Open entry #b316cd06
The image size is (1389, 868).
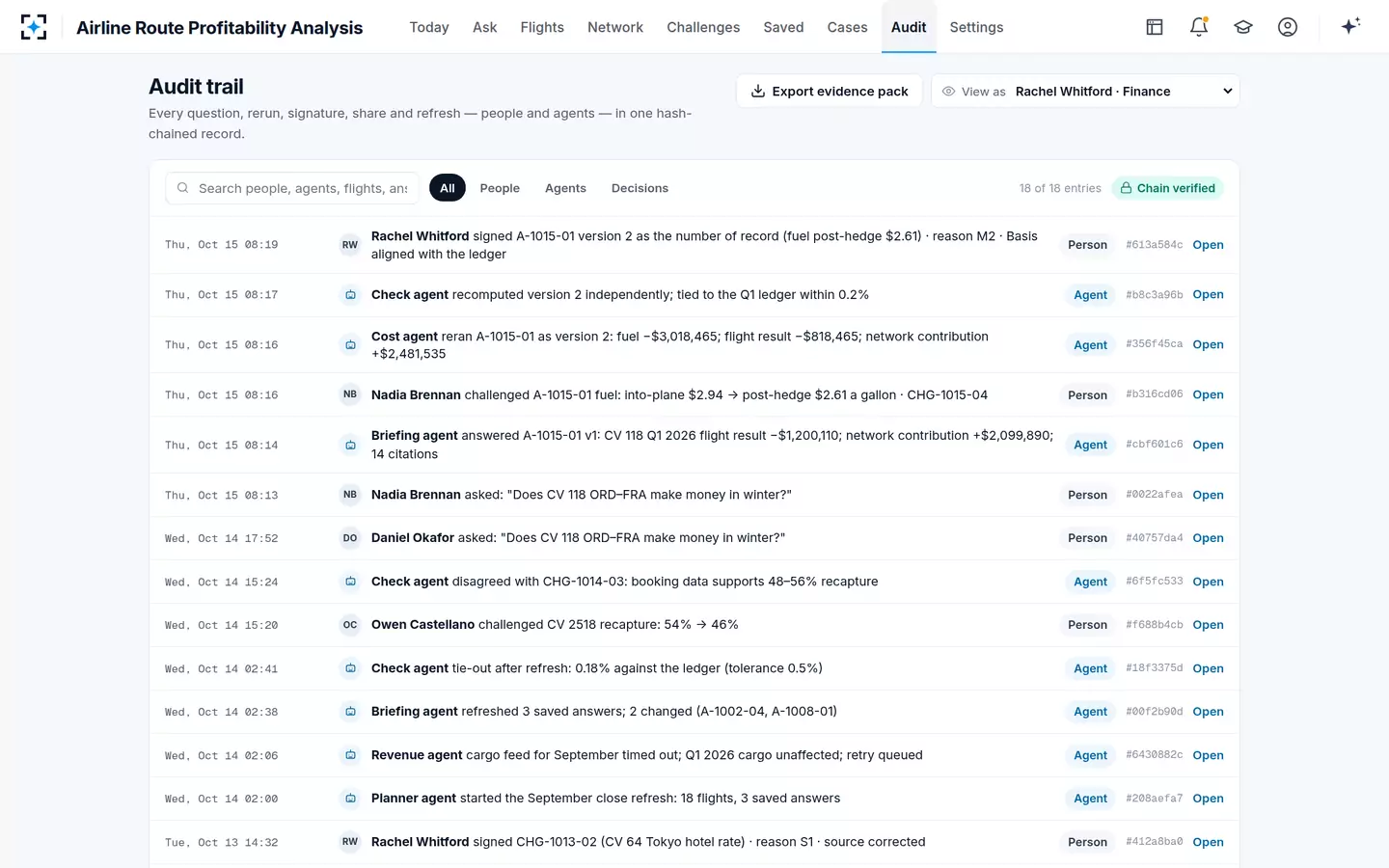pyautogui.click(x=1208, y=394)
